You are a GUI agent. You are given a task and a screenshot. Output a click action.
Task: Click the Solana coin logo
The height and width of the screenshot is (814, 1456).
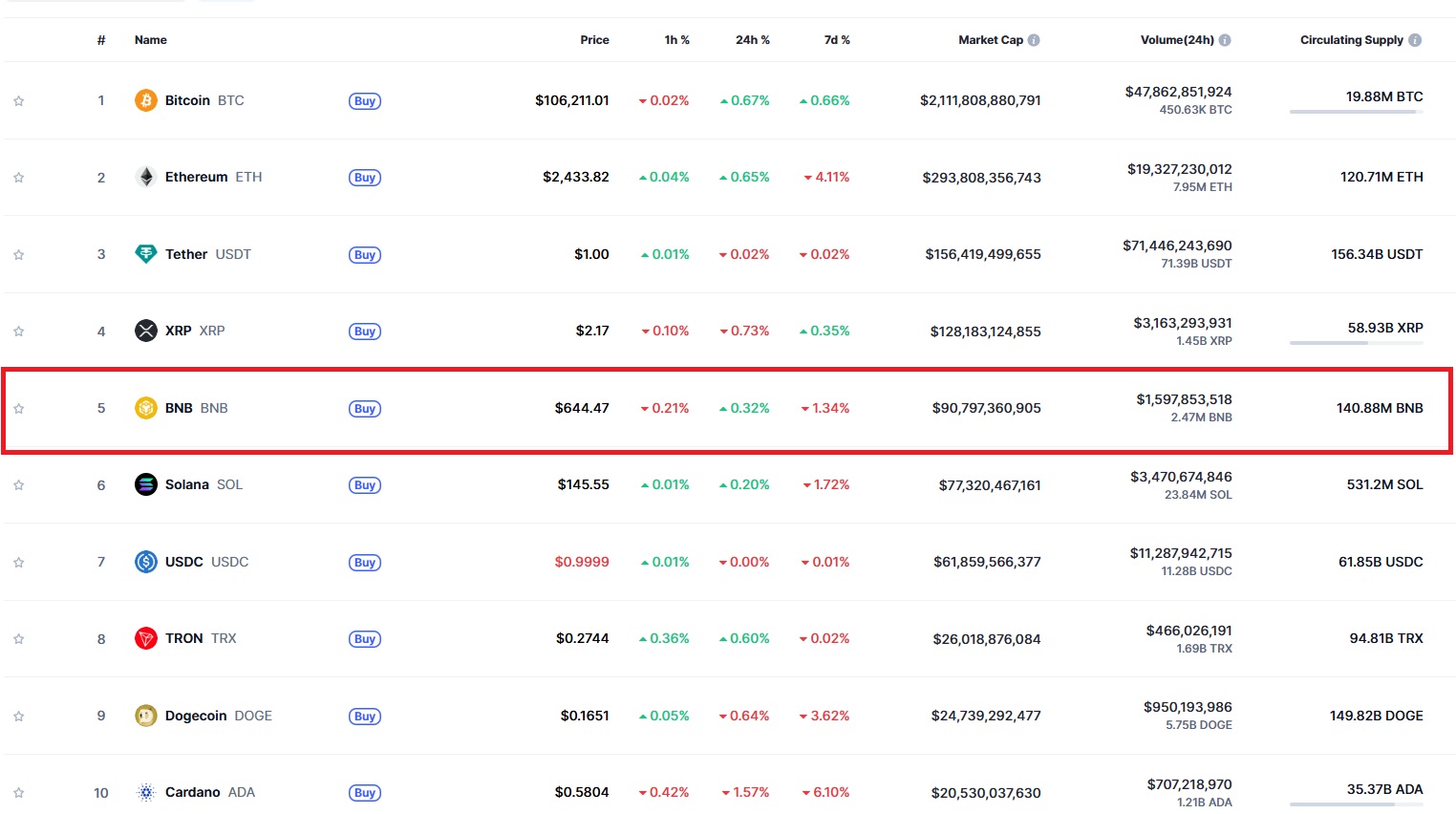(x=145, y=484)
